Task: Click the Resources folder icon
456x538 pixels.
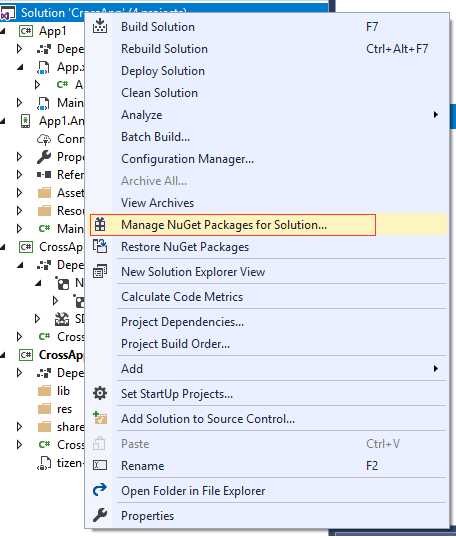Action: pyautogui.click(x=44, y=211)
